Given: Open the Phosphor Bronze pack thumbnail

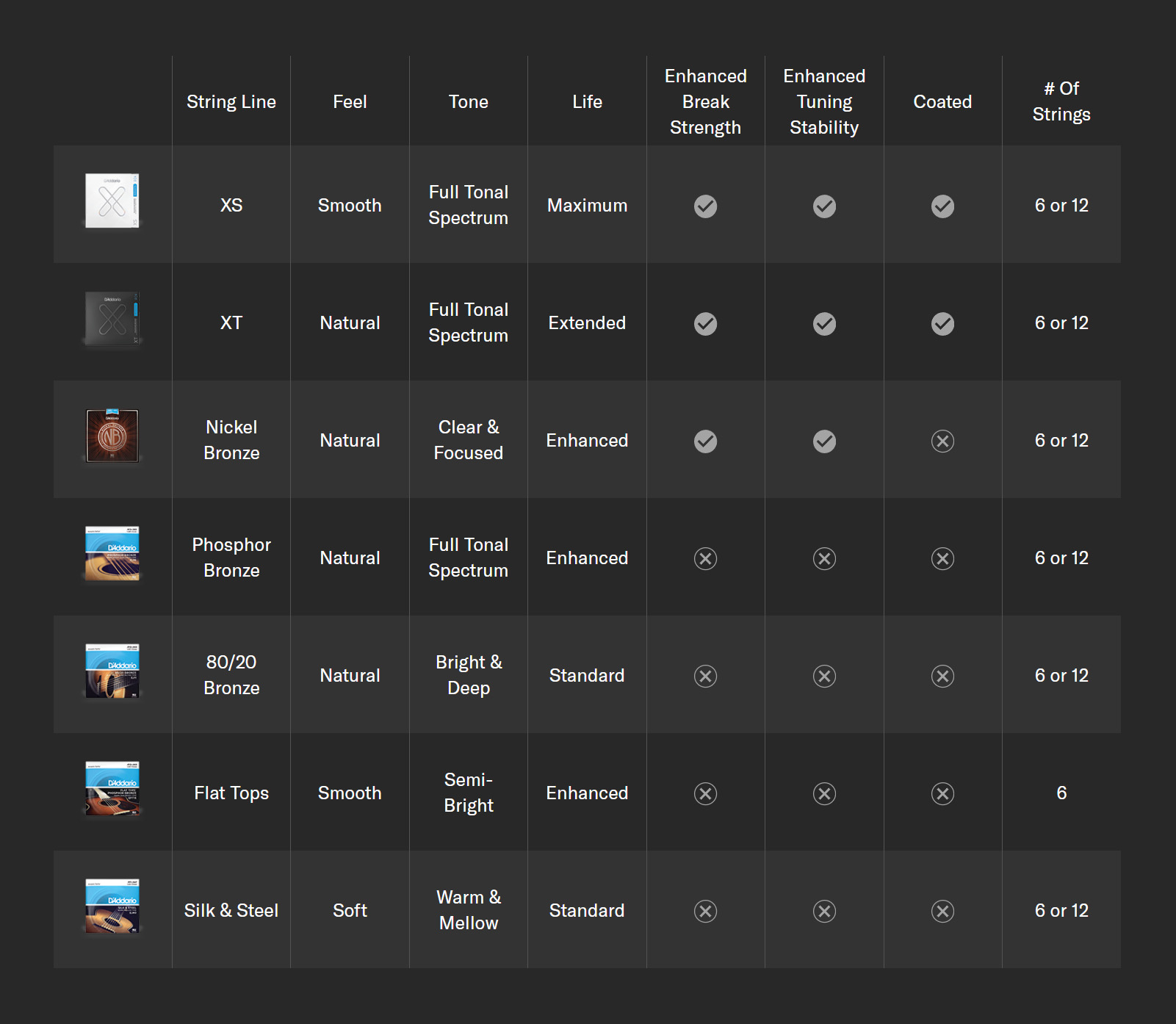Looking at the screenshot, I should click(112, 553).
